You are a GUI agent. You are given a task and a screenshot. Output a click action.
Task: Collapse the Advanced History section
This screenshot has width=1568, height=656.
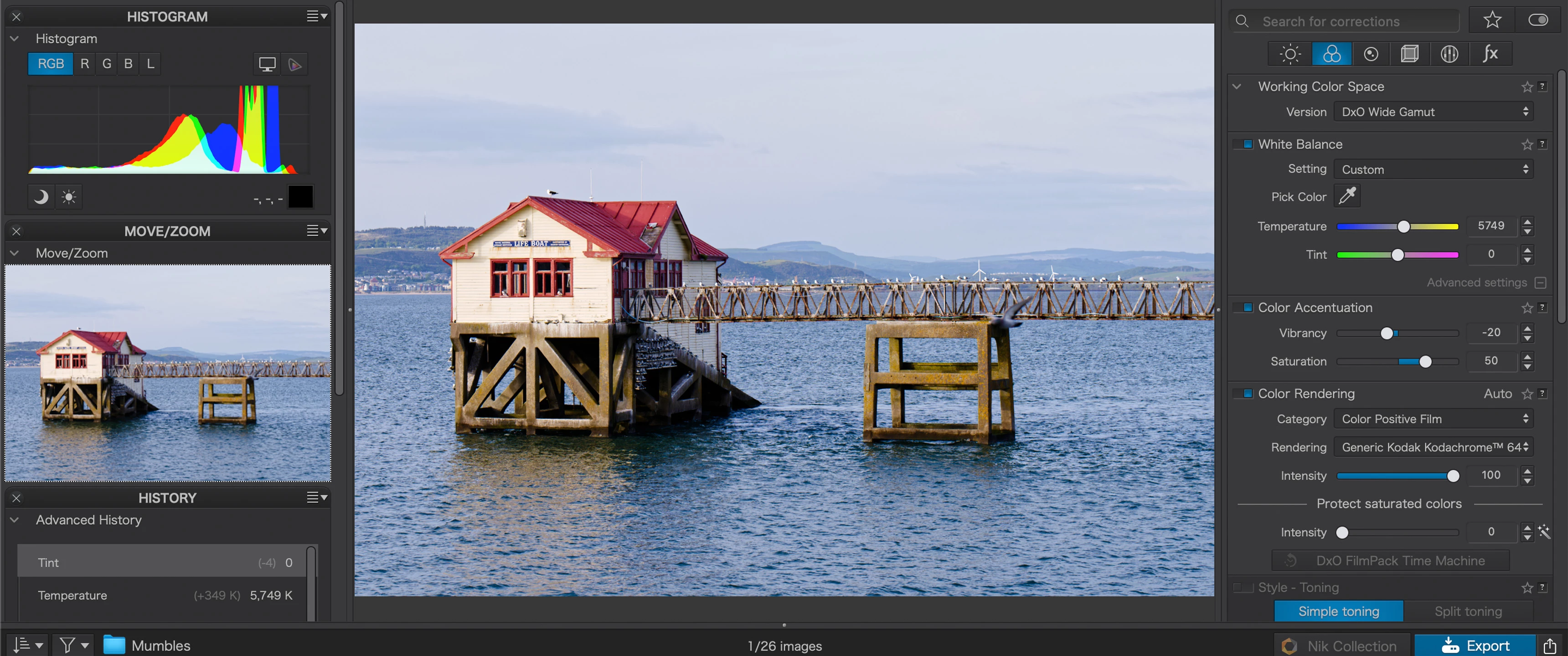pyautogui.click(x=15, y=520)
